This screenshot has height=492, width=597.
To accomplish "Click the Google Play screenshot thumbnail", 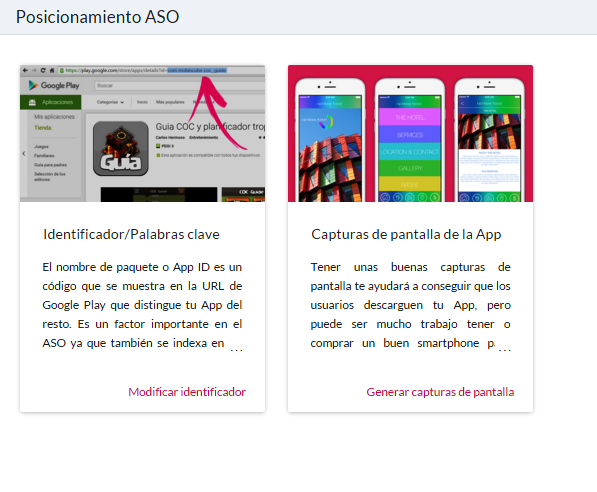I will (142, 133).
